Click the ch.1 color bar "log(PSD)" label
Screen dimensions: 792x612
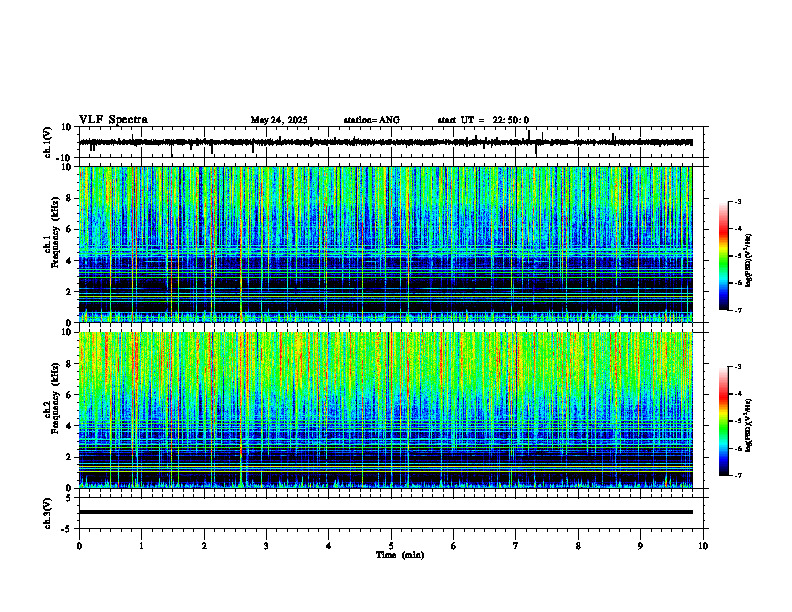click(749, 261)
